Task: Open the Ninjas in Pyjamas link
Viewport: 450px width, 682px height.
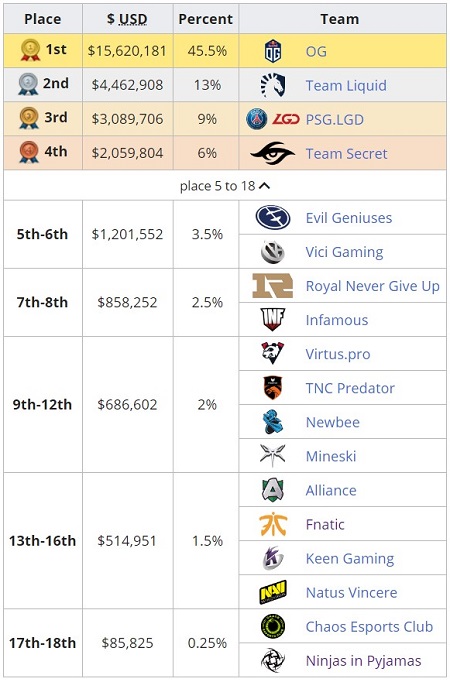Action: tap(363, 661)
